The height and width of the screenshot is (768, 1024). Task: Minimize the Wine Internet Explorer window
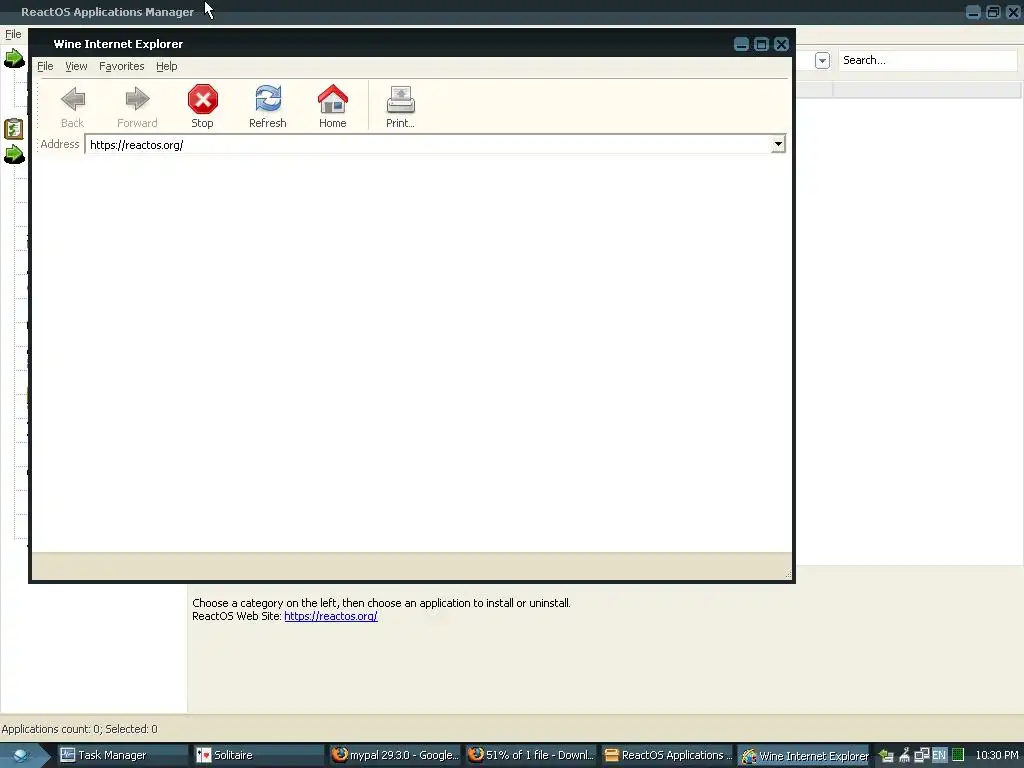tap(741, 44)
